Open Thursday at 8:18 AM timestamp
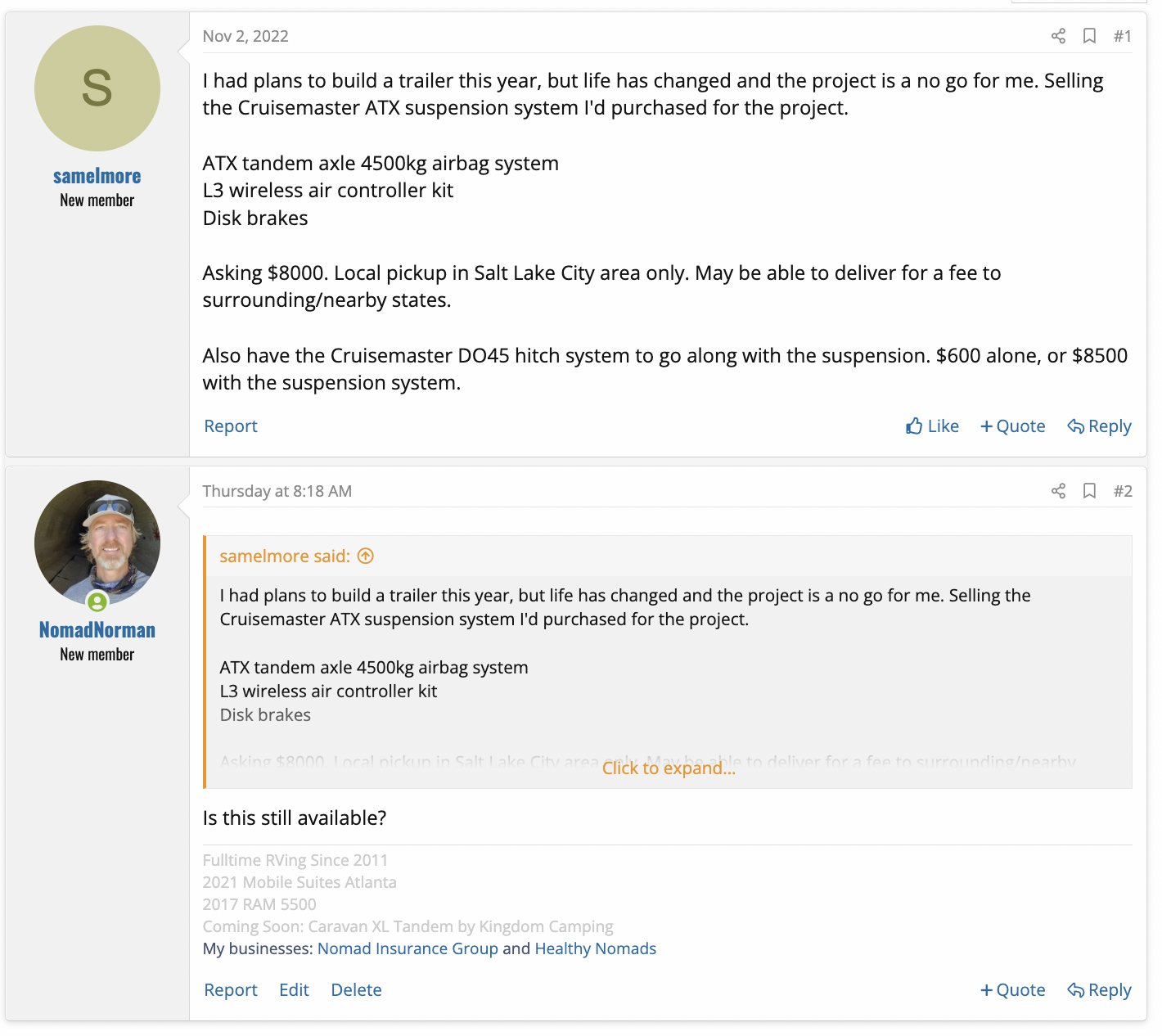This screenshot has height=1036, width=1162. click(x=277, y=491)
